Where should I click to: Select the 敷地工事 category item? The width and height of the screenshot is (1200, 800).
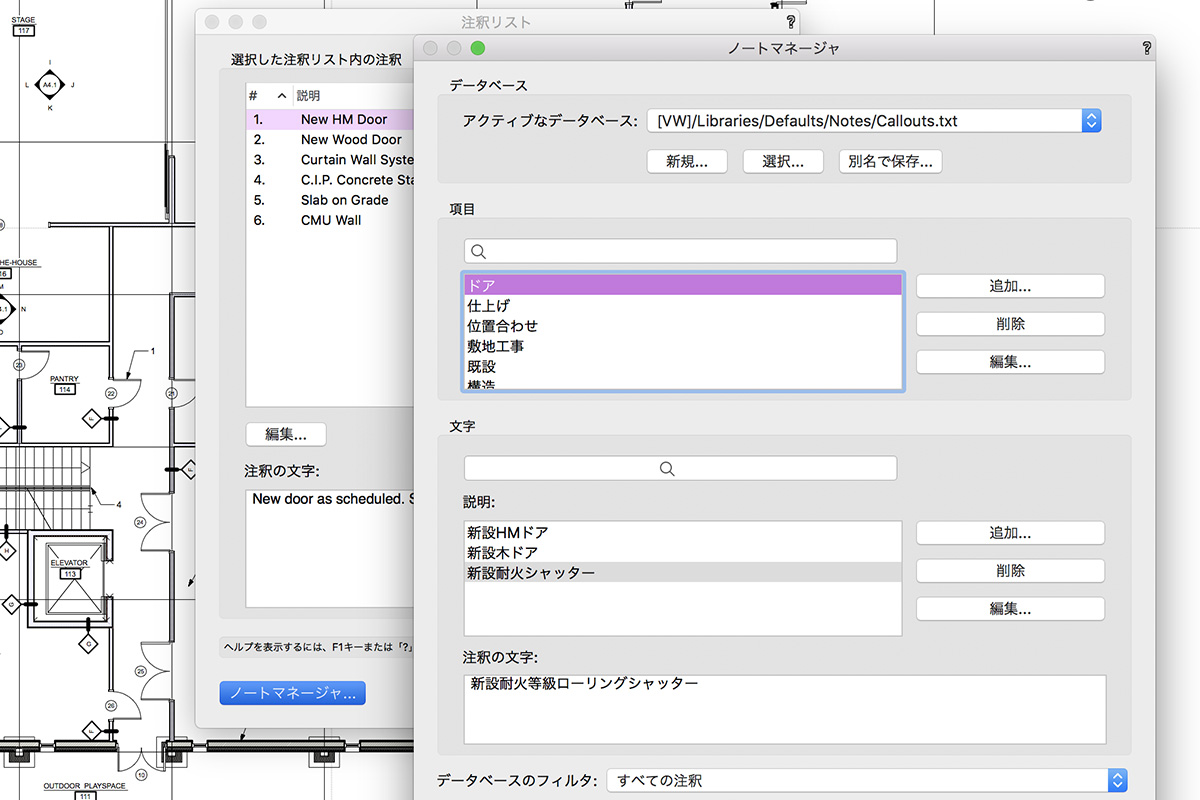683,346
